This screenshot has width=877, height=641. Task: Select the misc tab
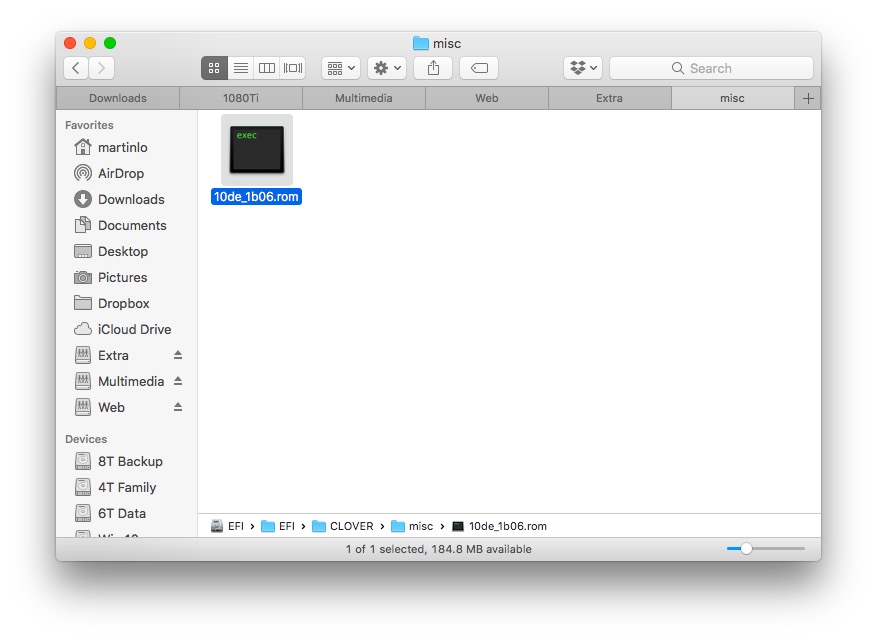(733, 98)
